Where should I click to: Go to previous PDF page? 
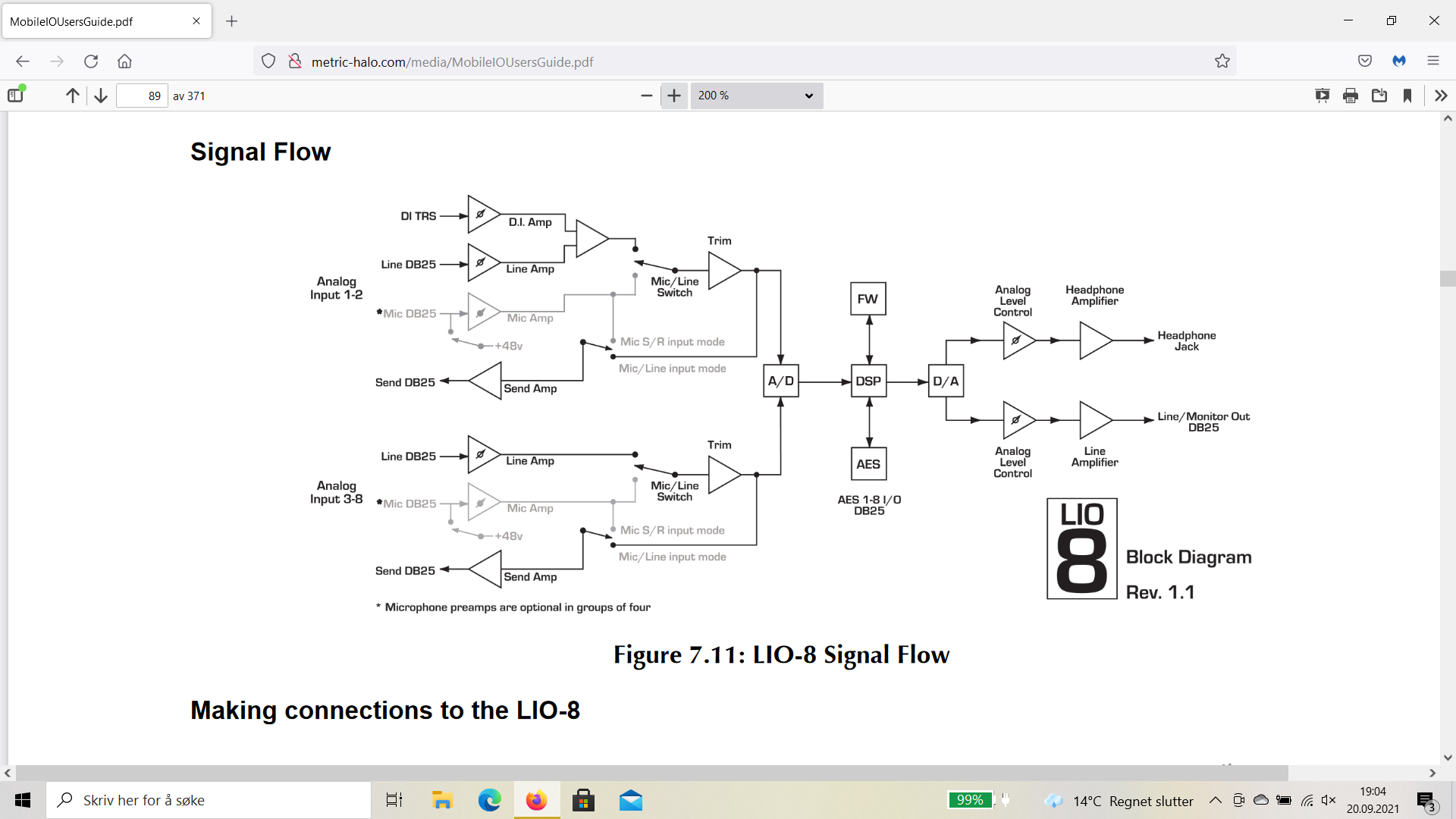72,96
